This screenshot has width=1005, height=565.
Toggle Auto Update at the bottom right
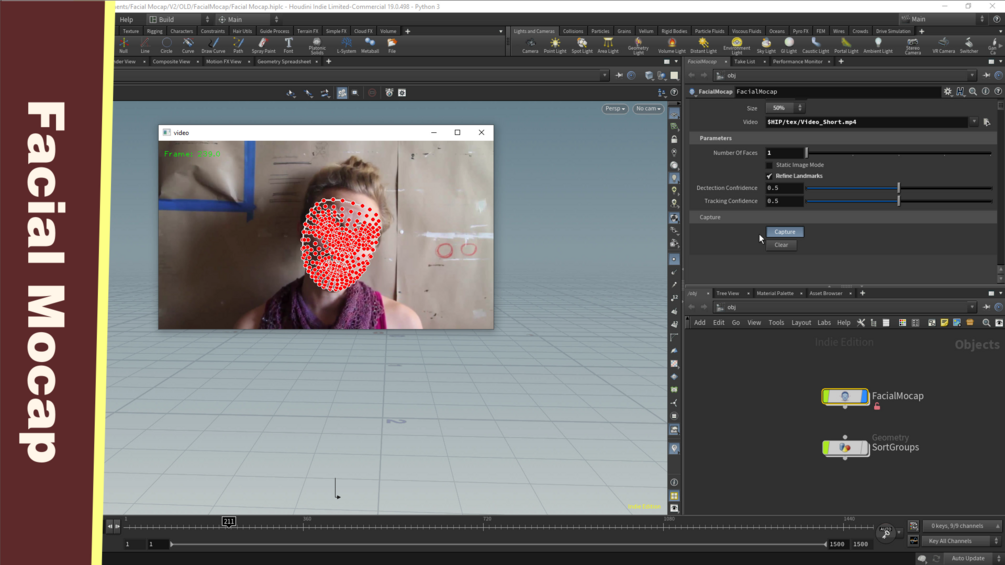point(967,558)
